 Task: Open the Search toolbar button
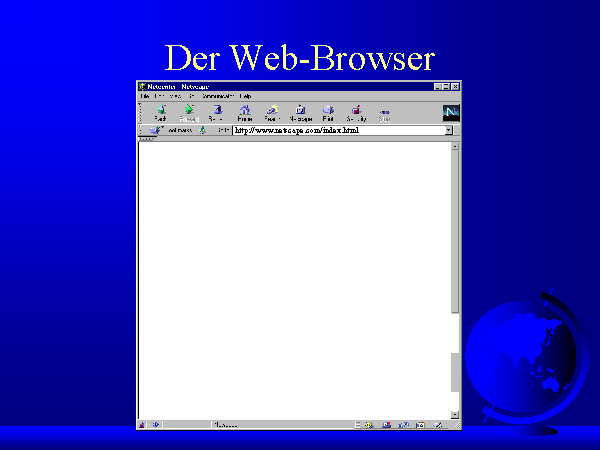pos(272,113)
